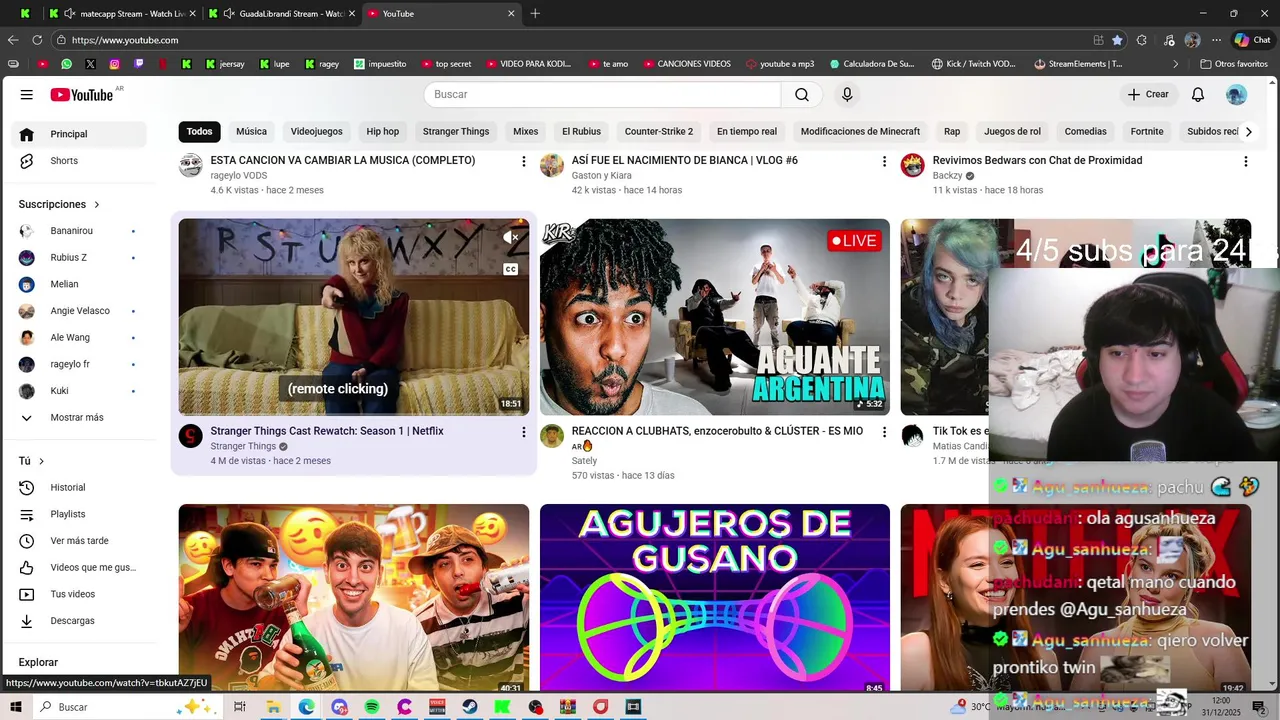Viewport: 1280px width, 720px height.
Task: Open File Explorer from the taskbar
Action: [273, 707]
